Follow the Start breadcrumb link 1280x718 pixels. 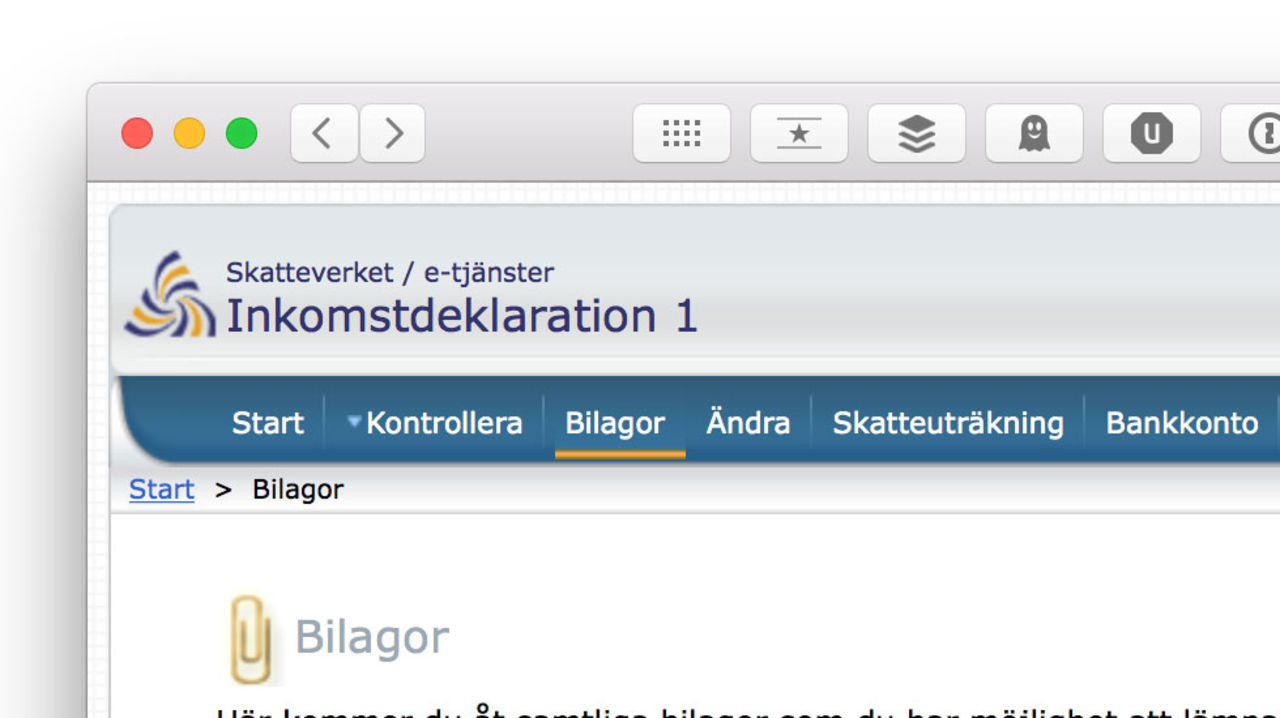(160, 489)
